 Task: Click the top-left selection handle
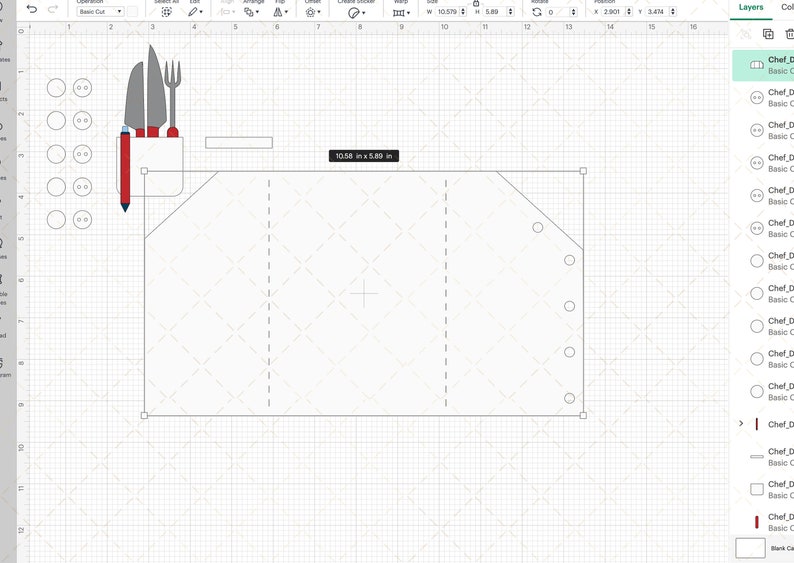coord(144,171)
